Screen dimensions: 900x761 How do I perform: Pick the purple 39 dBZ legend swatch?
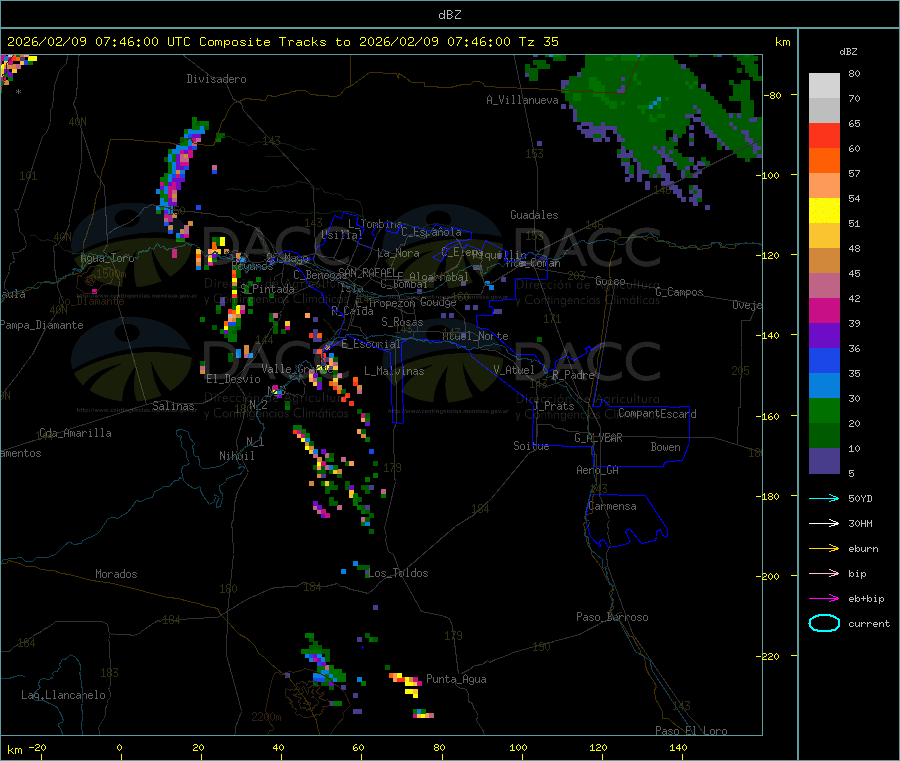coord(824,336)
